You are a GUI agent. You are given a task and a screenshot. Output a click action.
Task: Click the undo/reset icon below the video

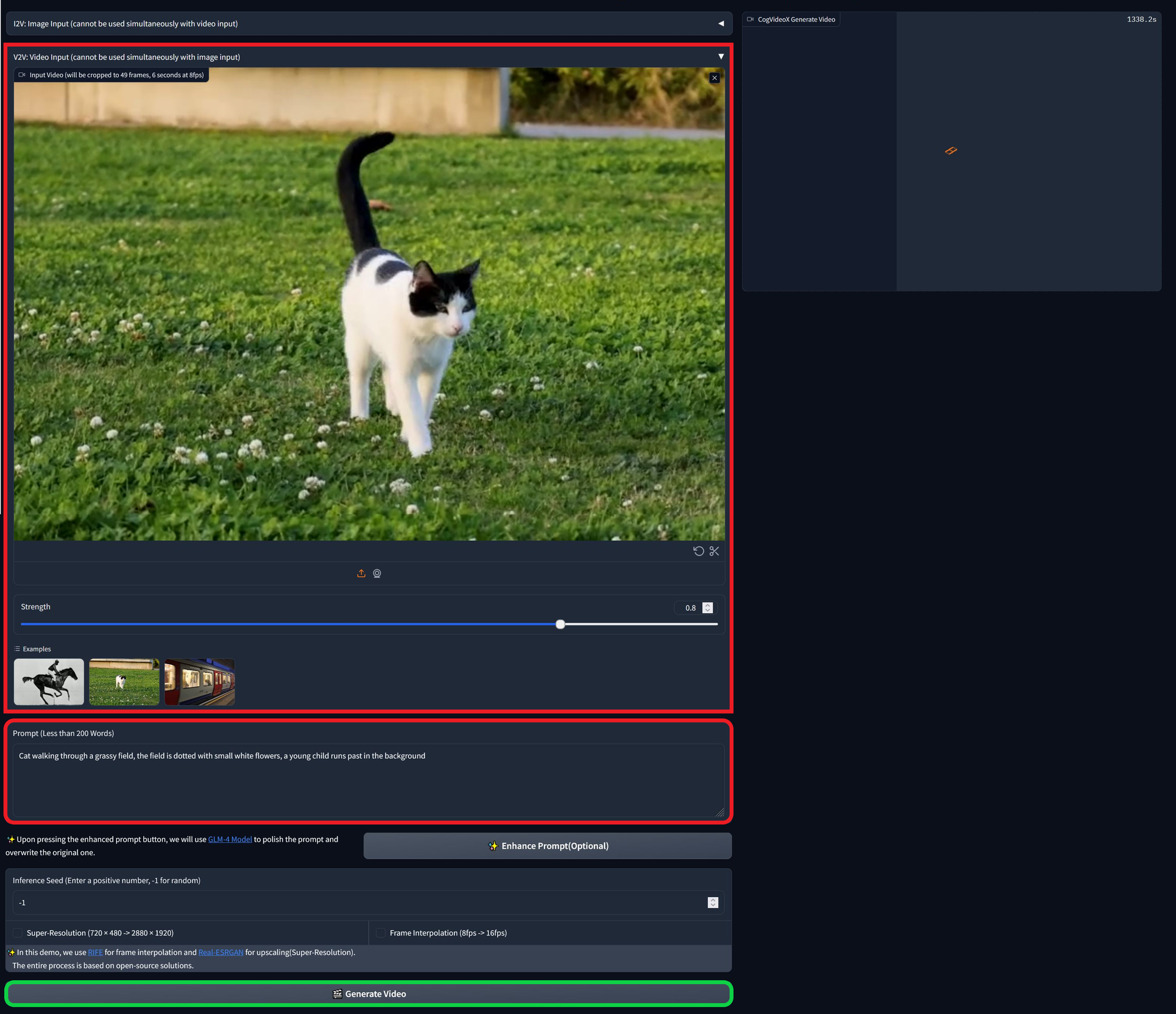coord(698,551)
